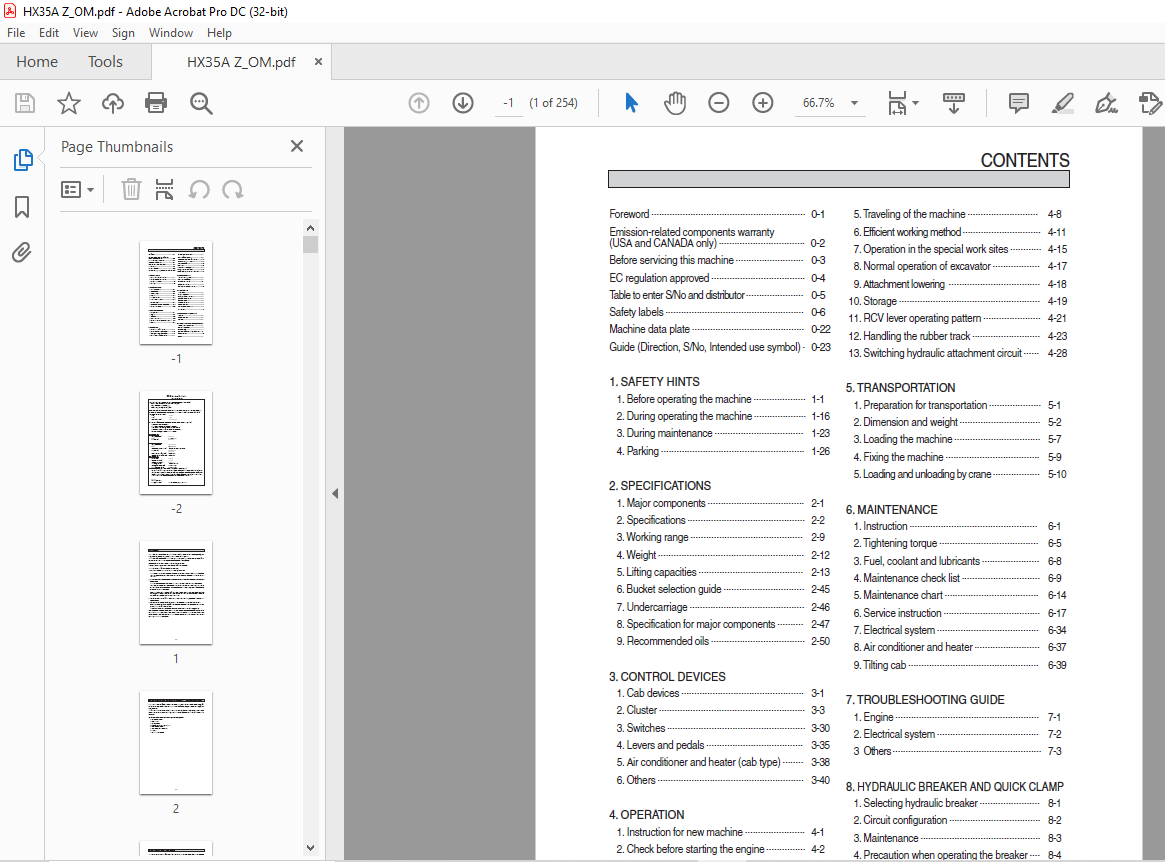This screenshot has width=1165, height=862.
Task: Click the read mode keyboard-arrow icon
Action: 953,103
